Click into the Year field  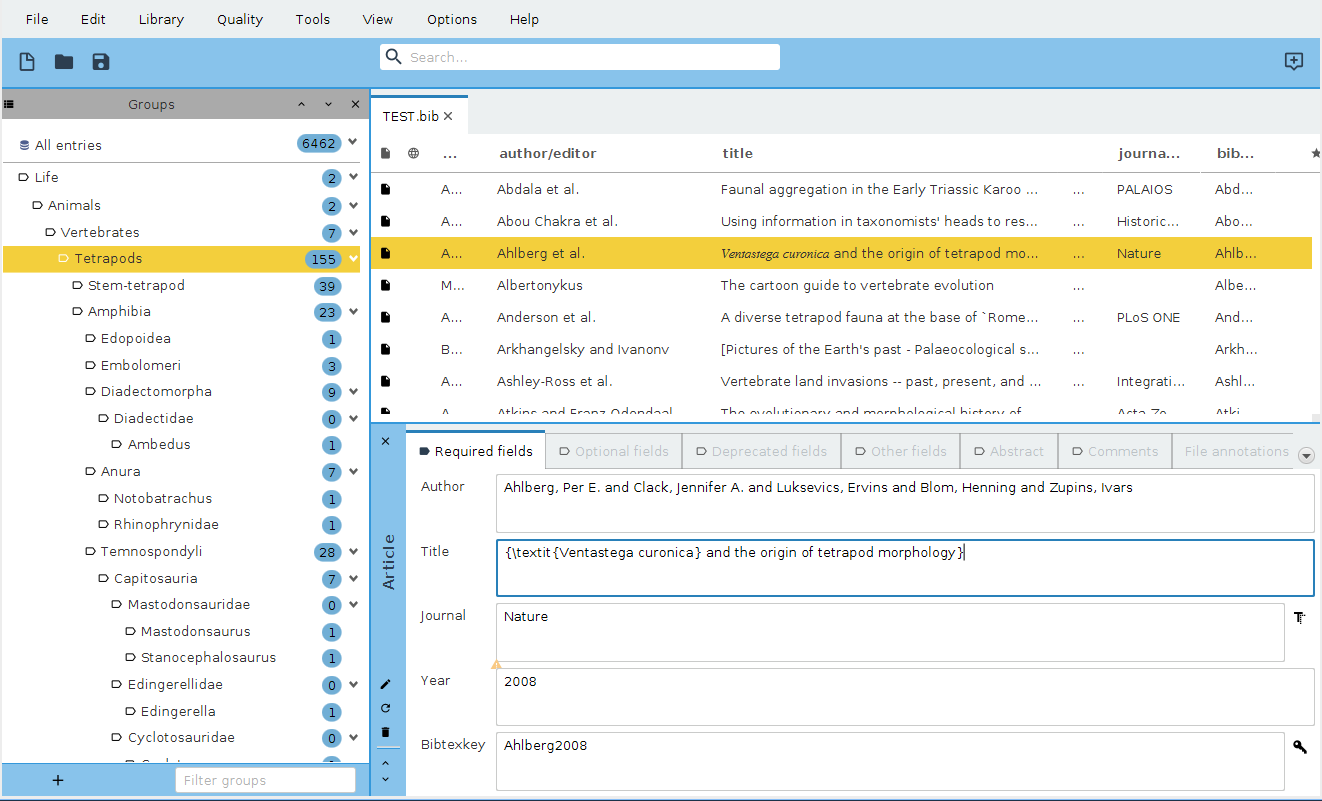905,696
